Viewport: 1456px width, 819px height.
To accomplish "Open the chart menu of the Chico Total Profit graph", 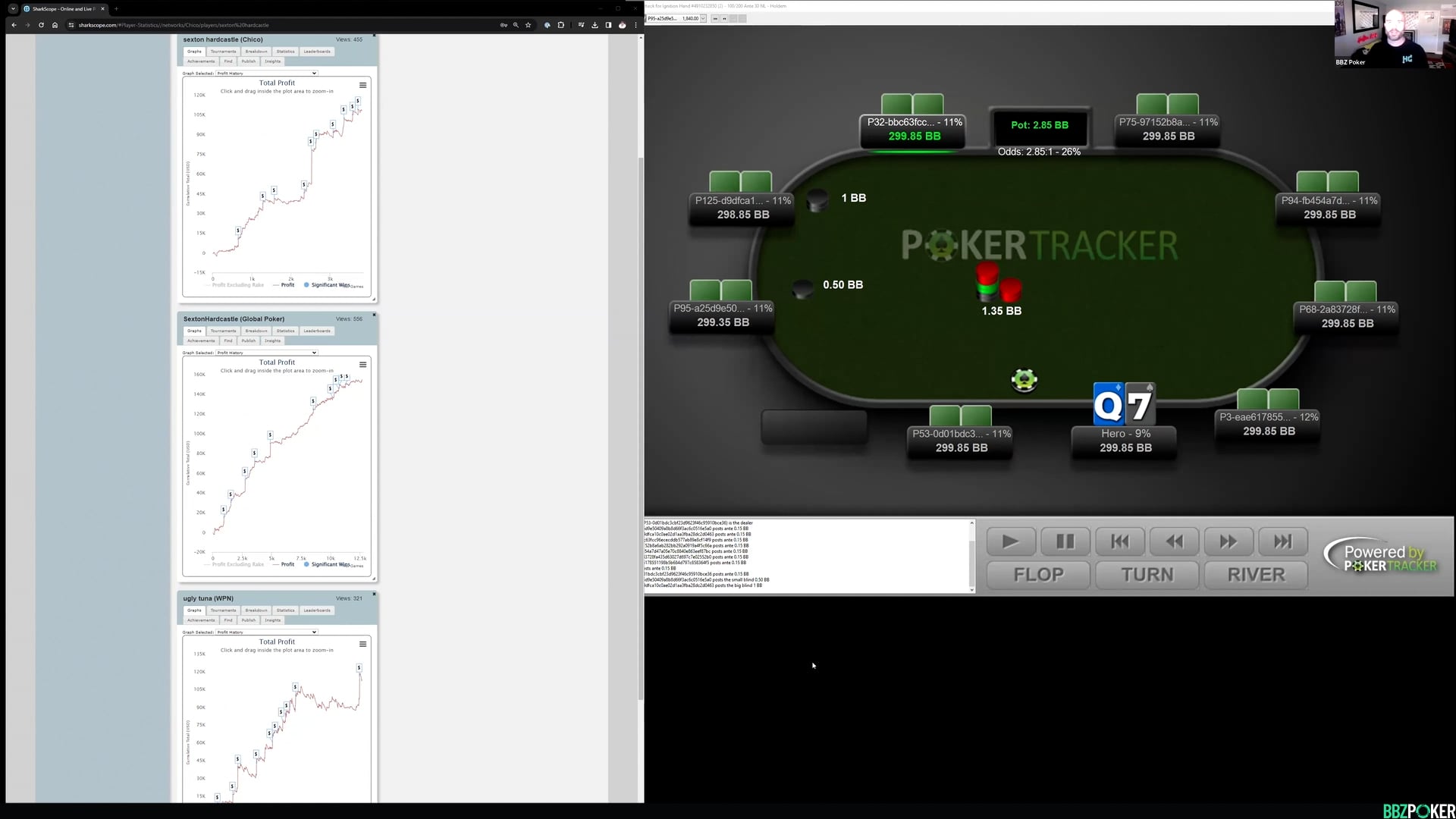I will point(362,85).
